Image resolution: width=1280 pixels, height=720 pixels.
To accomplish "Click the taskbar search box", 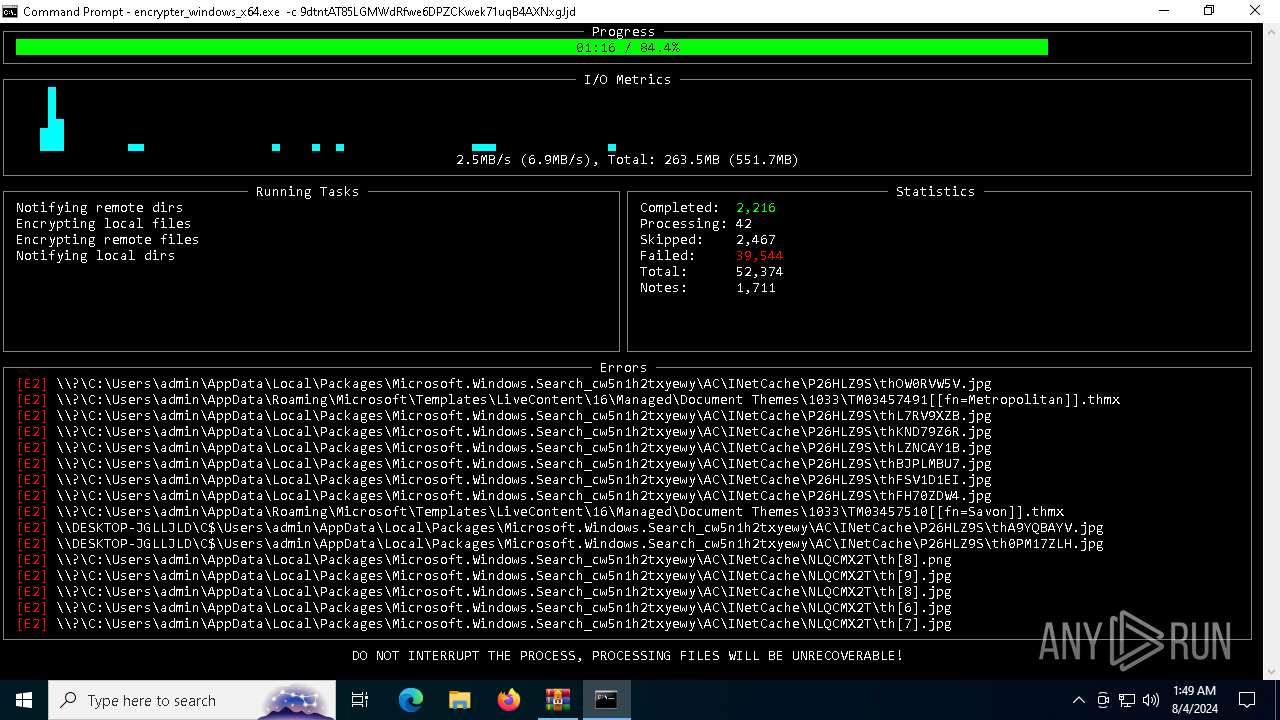I will (192, 700).
